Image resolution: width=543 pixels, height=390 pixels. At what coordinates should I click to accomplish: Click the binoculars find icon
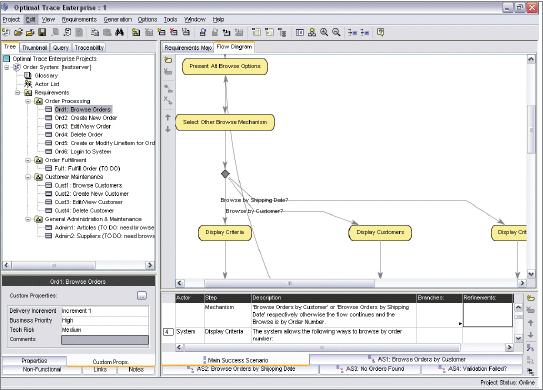(119, 33)
